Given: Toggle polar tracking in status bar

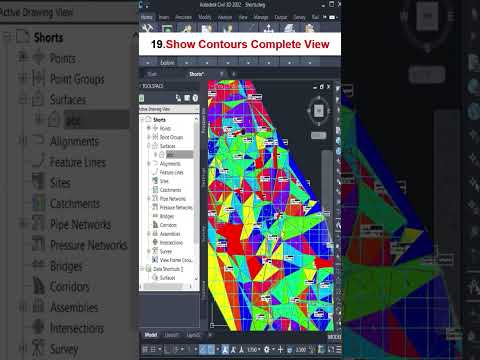Looking at the screenshot, I should (177, 349).
